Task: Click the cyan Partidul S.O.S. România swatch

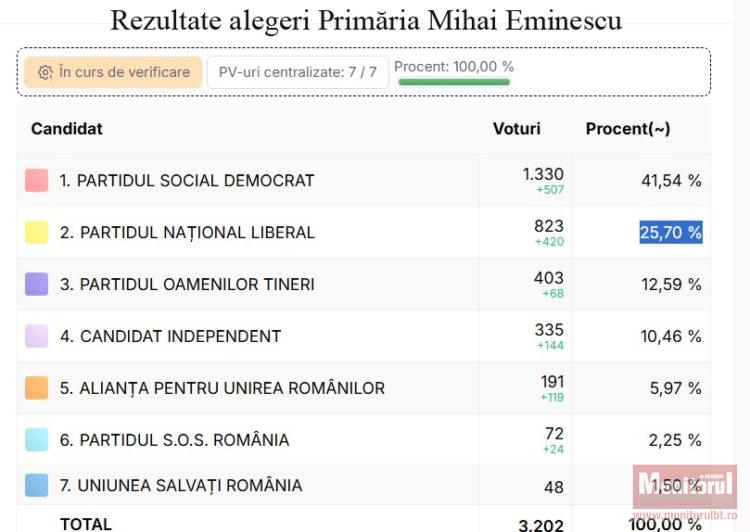Action: [x=36, y=441]
